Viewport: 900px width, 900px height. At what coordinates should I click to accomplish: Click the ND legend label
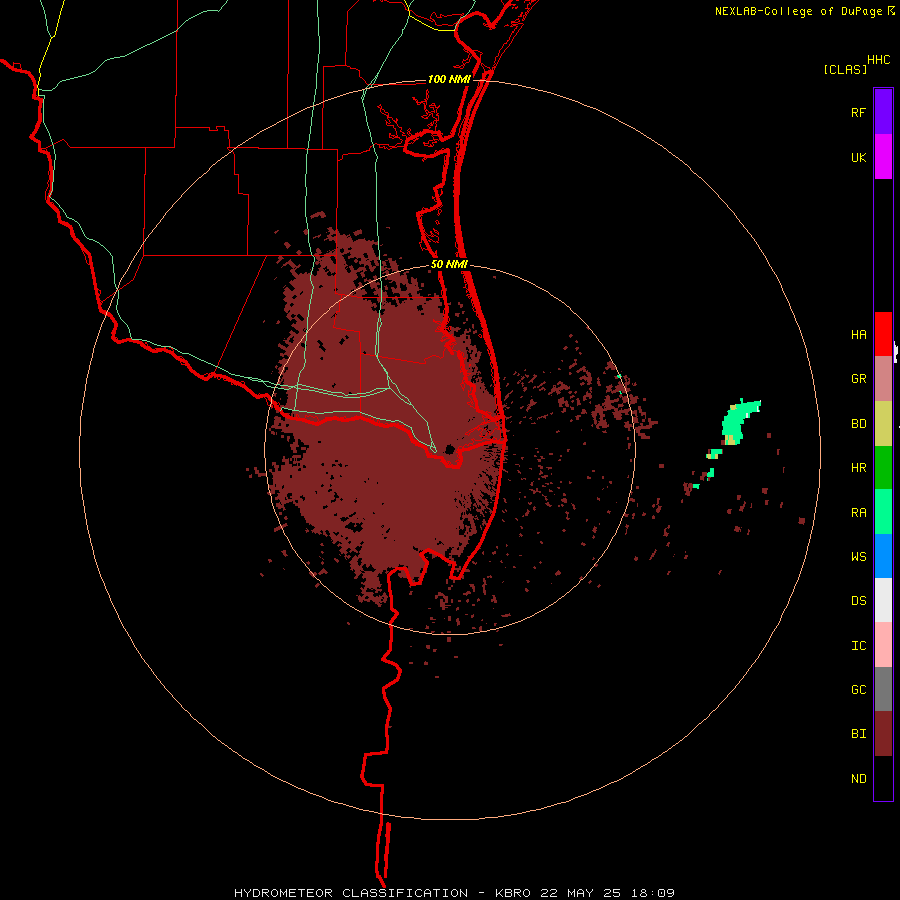[858, 779]
